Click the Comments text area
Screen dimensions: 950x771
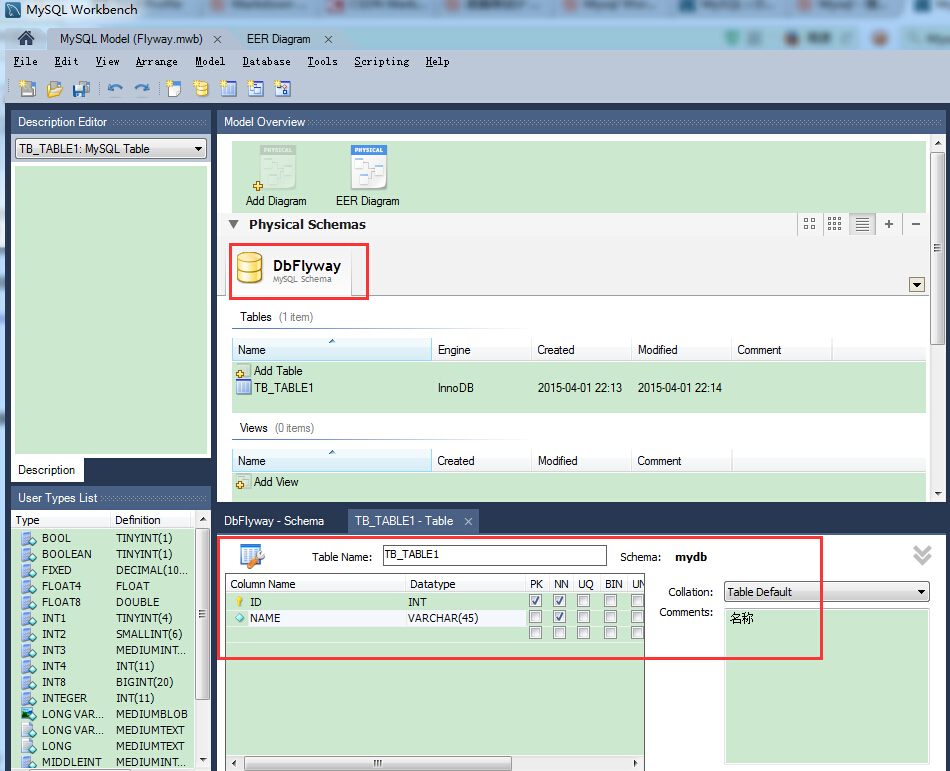tap(826, 686)
